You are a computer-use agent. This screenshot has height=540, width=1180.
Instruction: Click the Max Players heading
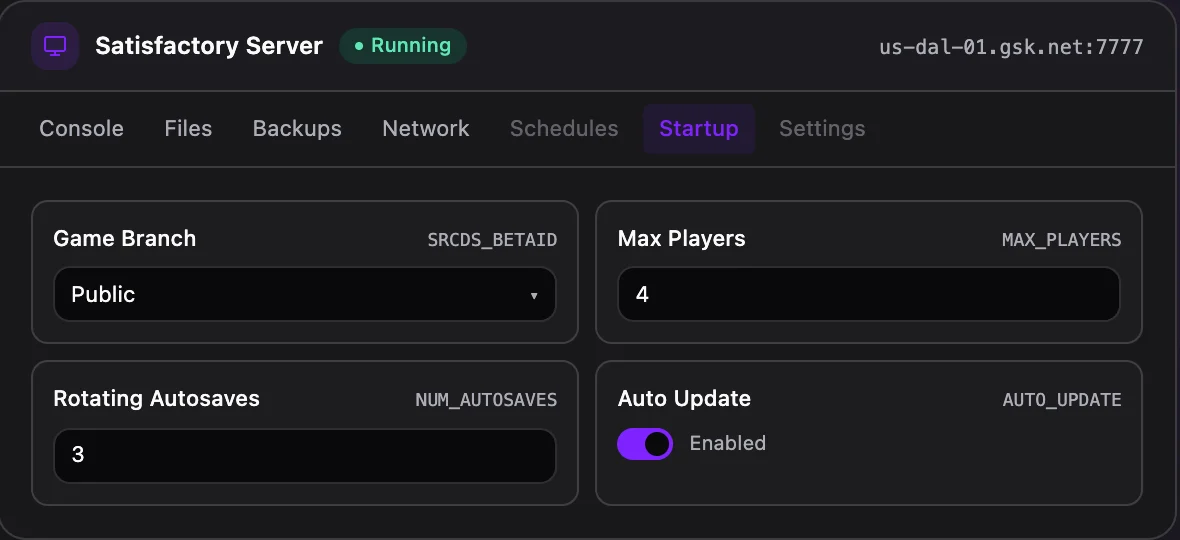(x=682, y=238)
